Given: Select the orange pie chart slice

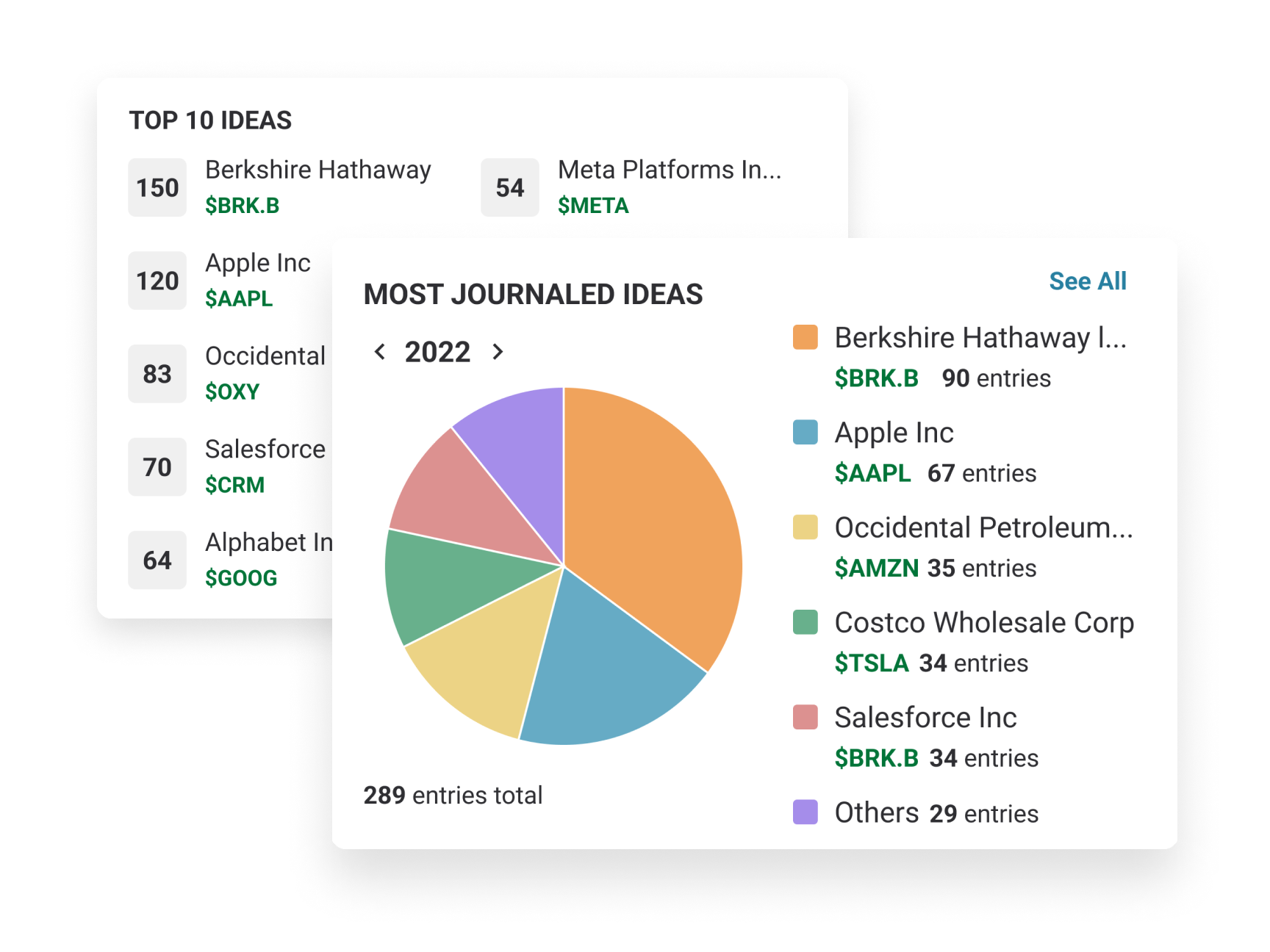Looking at the screenshot, I should coord(647,522).
